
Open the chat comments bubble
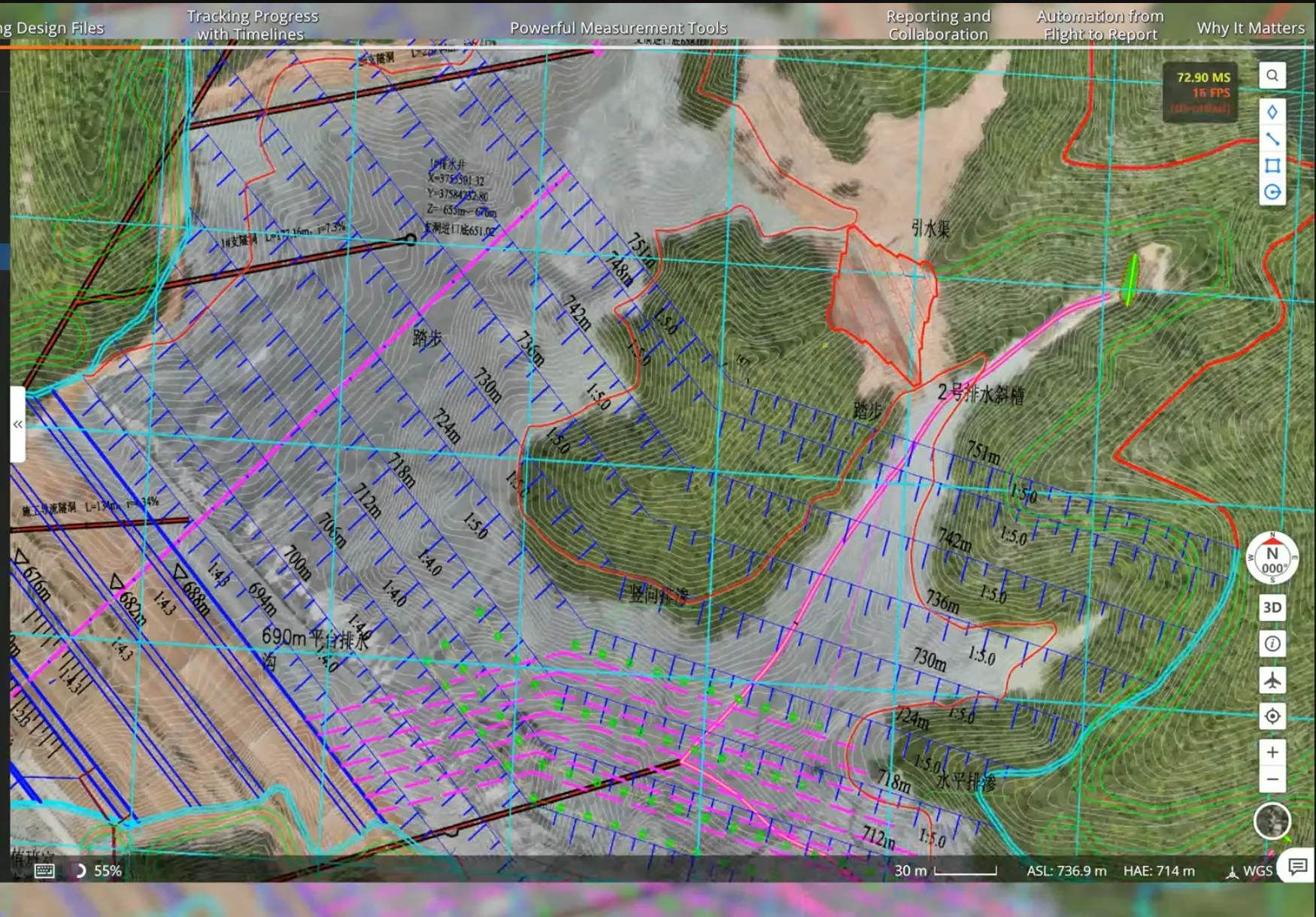1297,867
